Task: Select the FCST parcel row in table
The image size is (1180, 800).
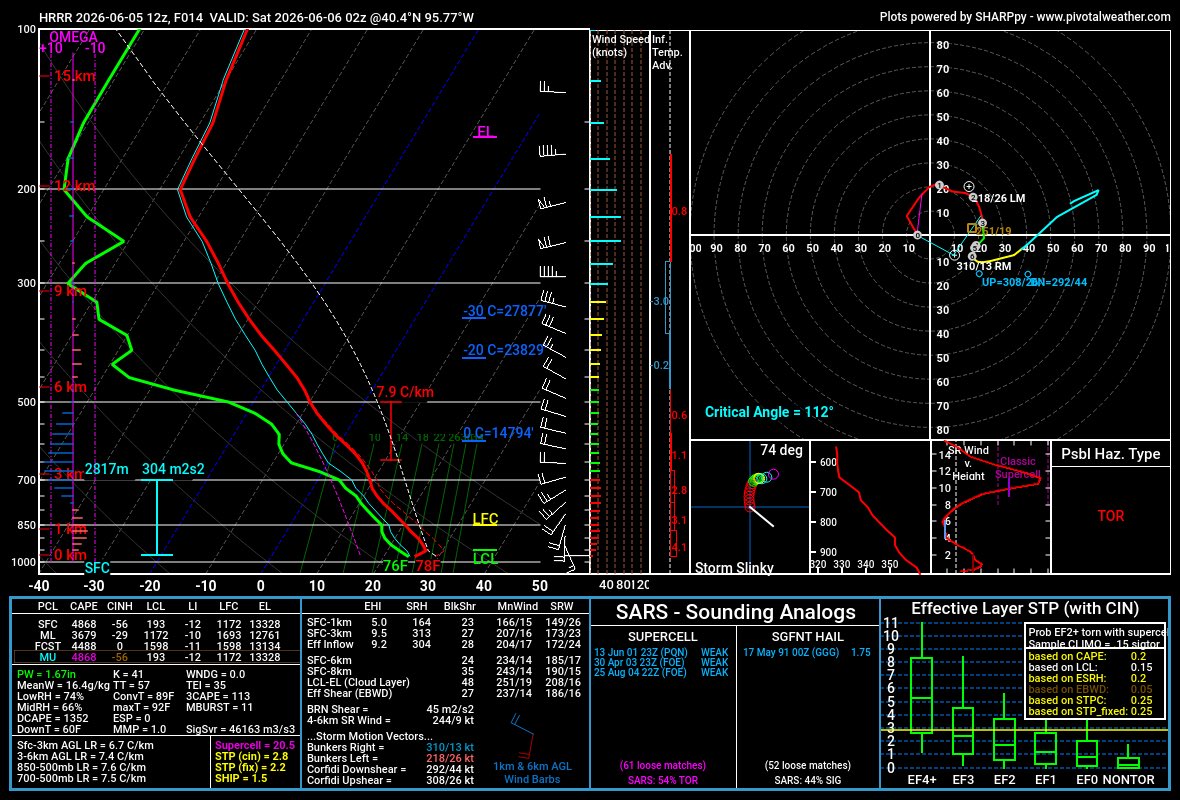Action: 158,646
